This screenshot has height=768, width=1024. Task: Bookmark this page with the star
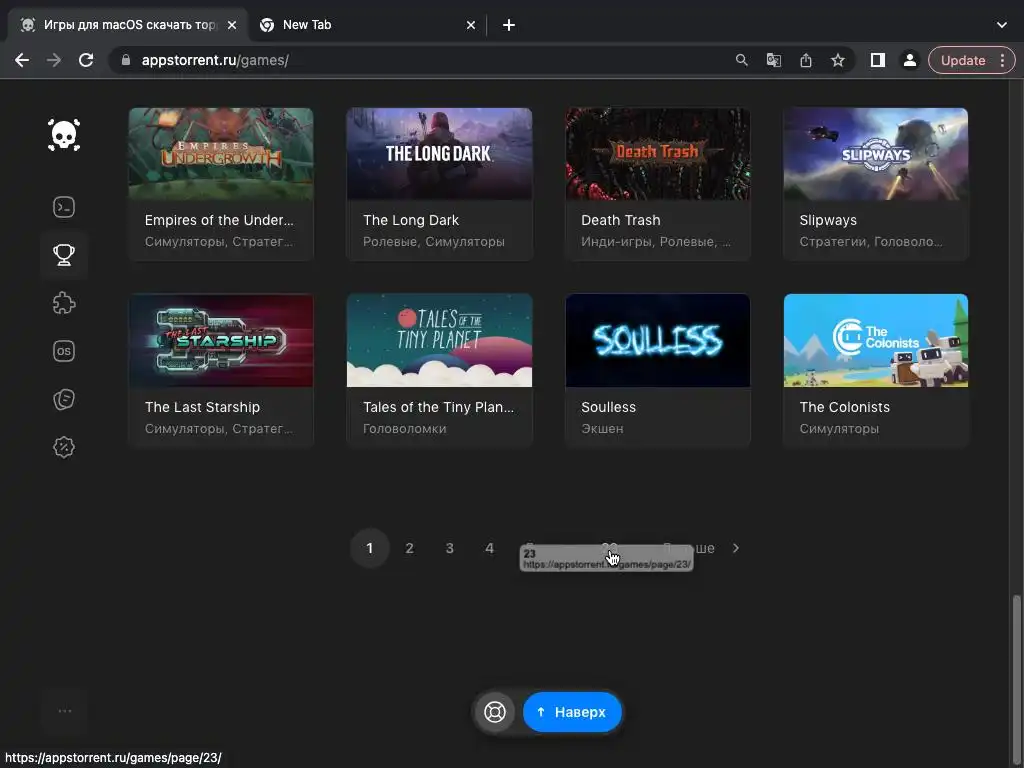click(x=838, y=60)
